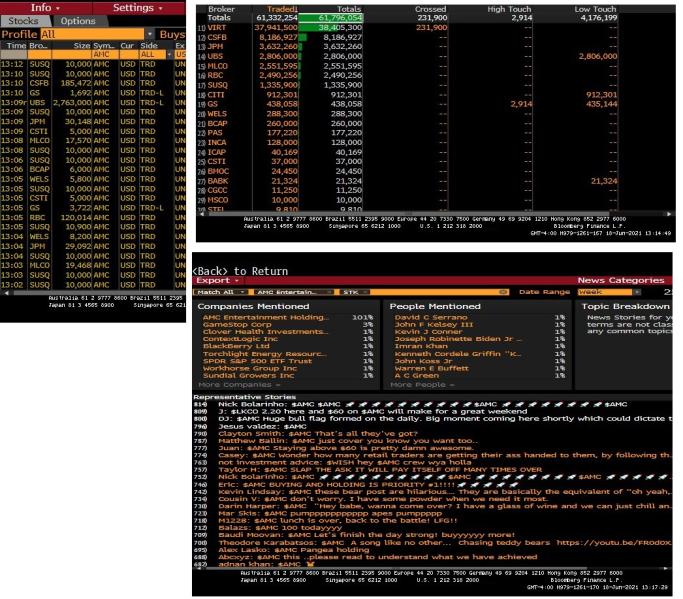The image size is (683, 599).
Task: Select the VIRT broker row
Action: [407, 27]
